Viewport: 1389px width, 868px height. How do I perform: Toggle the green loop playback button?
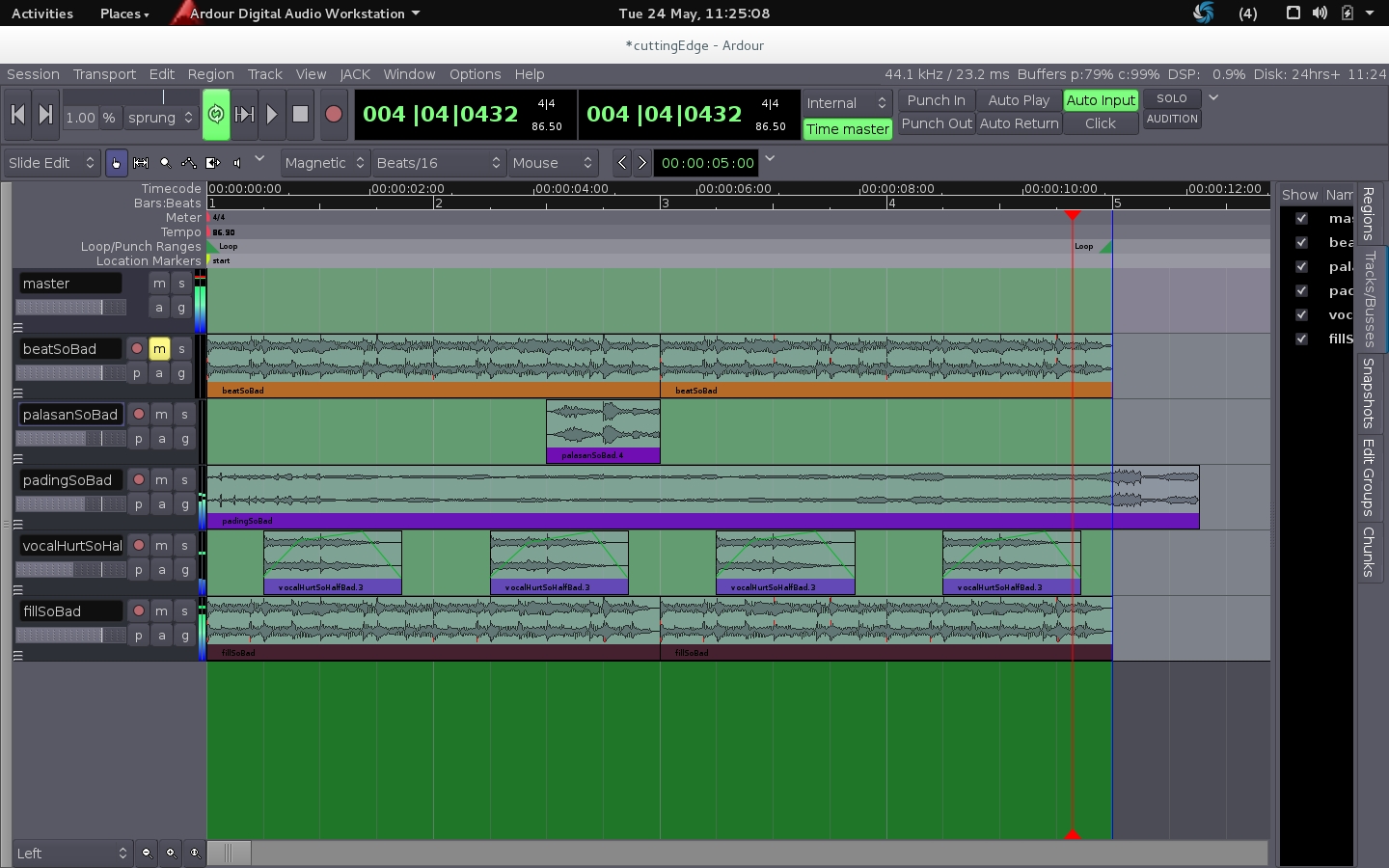click(x=216, y=115)
